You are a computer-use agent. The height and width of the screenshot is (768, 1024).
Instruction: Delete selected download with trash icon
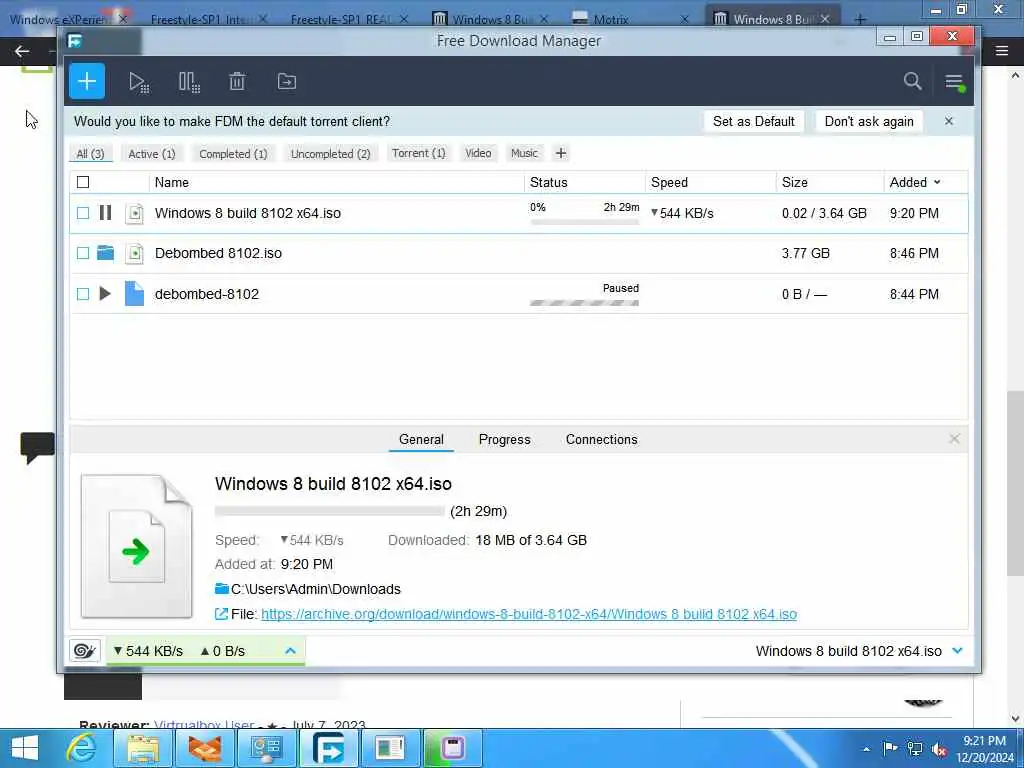point(237,82)
